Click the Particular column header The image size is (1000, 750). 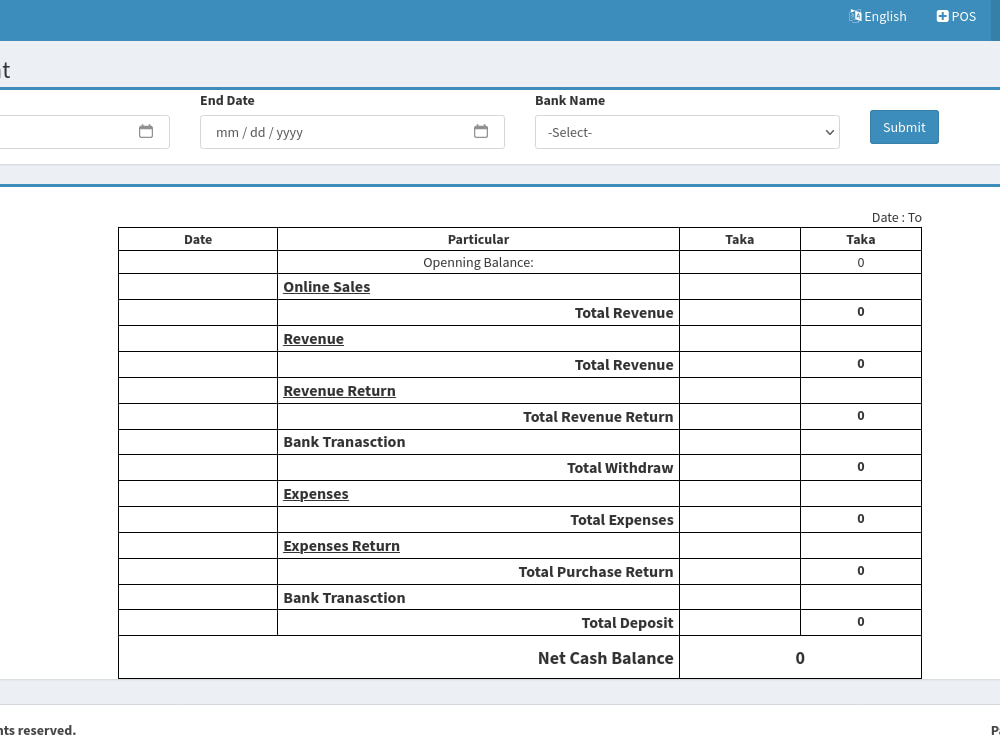[x=478, y=239]
